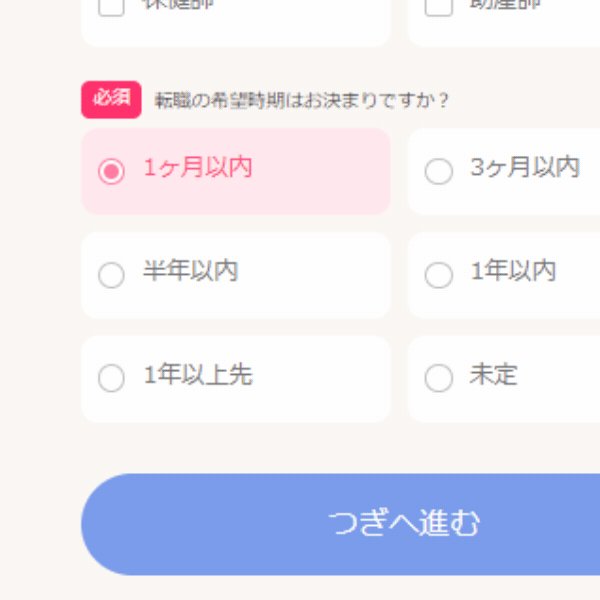Image resolution: width=600 pixels, height=600 pixels.
Task: Click the 未定 option label
Action: tap(494, 376)
